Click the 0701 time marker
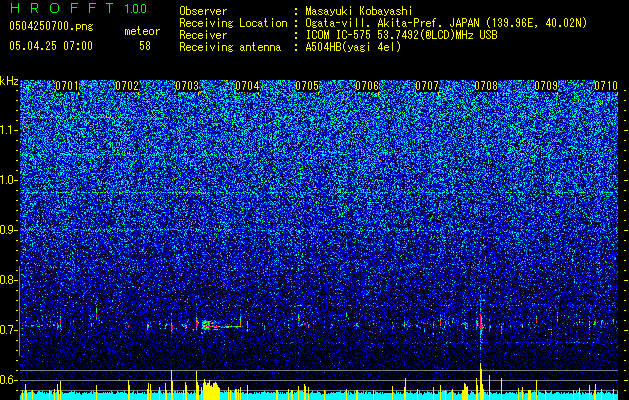 (x=67, y=86)
